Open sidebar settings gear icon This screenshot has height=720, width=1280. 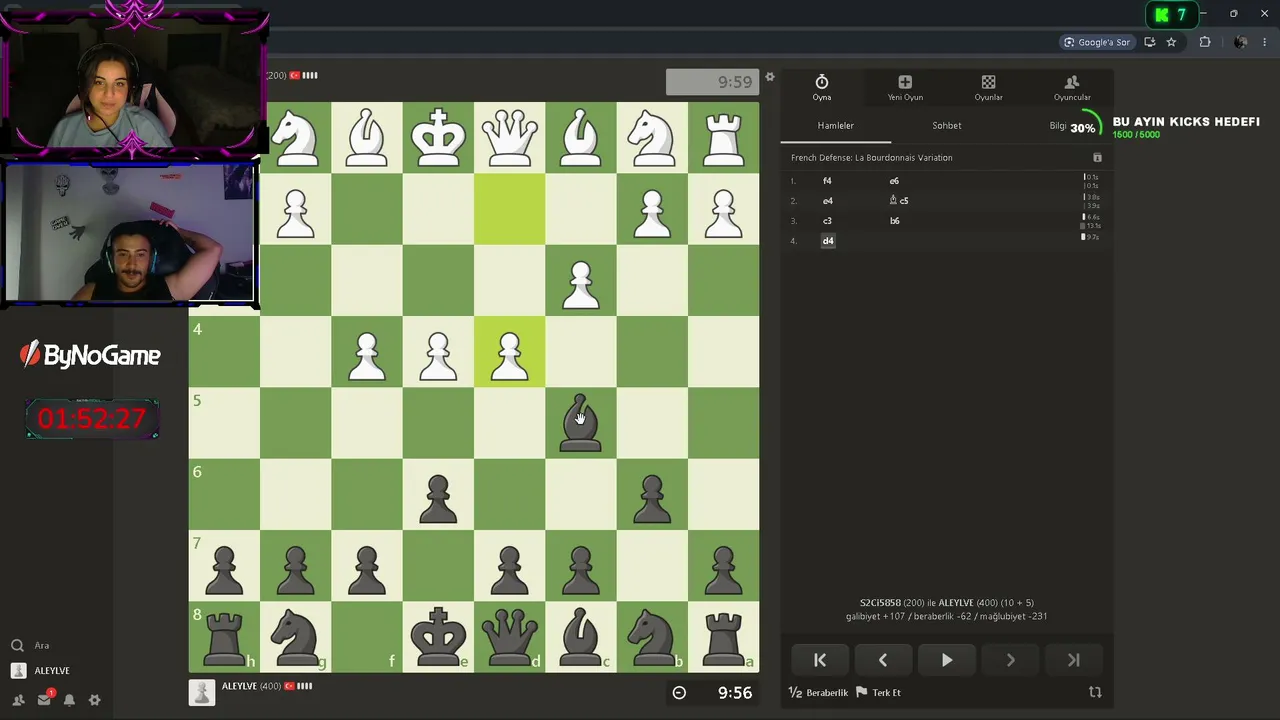tap(95, 700)
